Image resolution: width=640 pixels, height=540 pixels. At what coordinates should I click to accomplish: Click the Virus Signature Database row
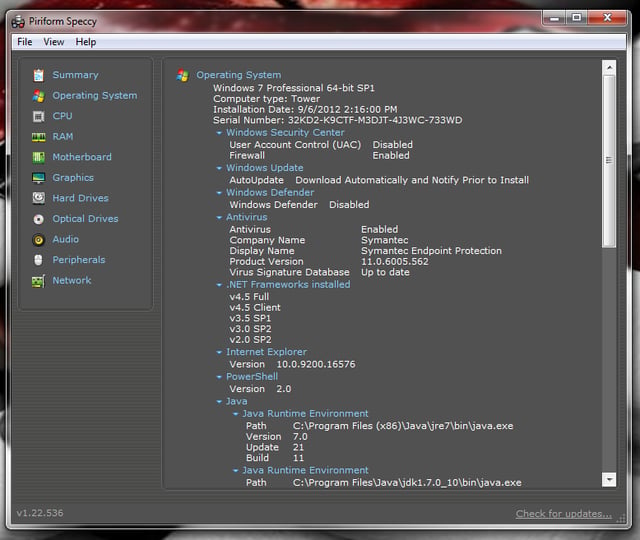coord(320,272)
